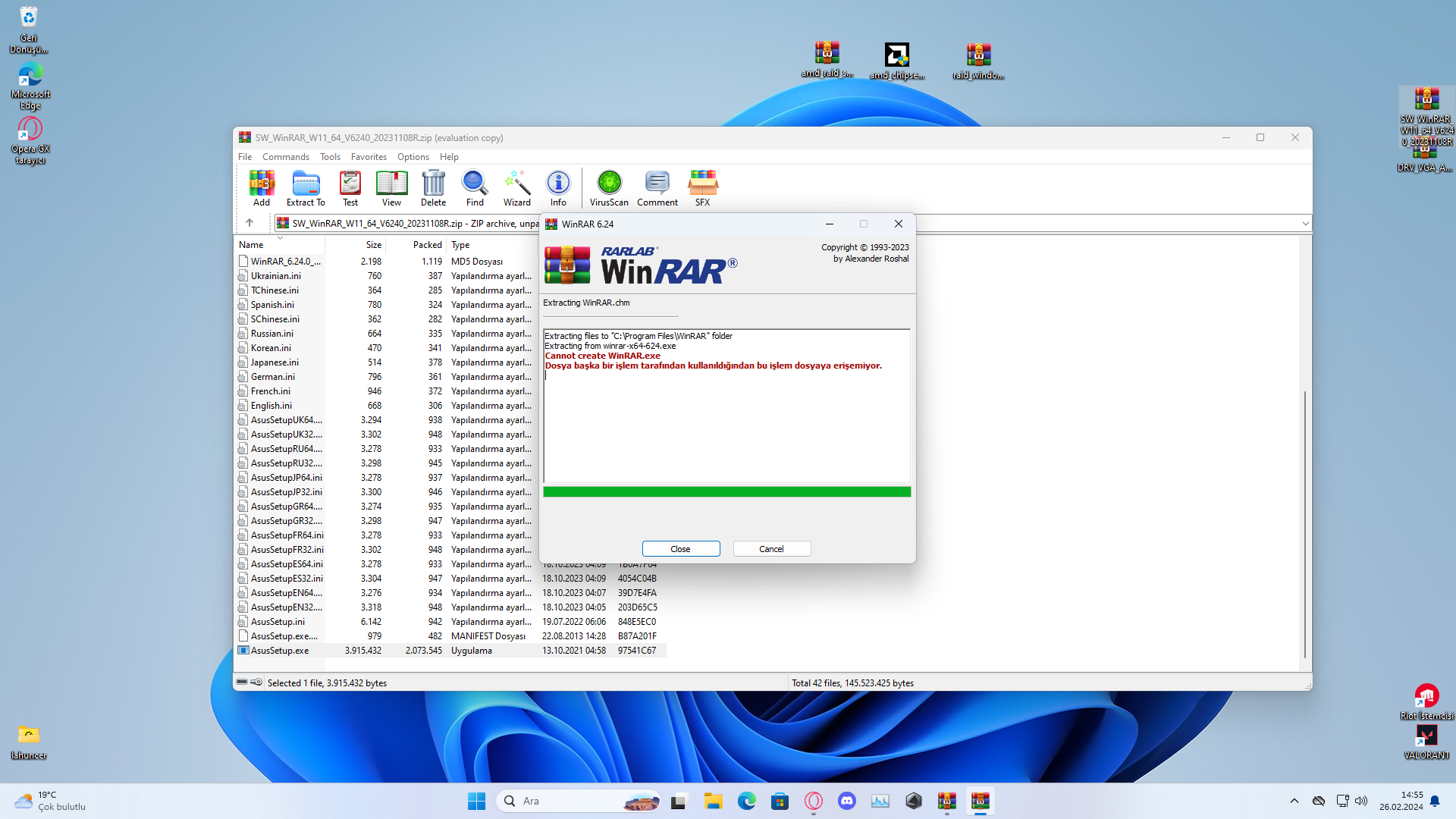Open Opera GX desktop shortcut
The image size is (1456, 819).
pyautogui.click(x=30, y=141)
